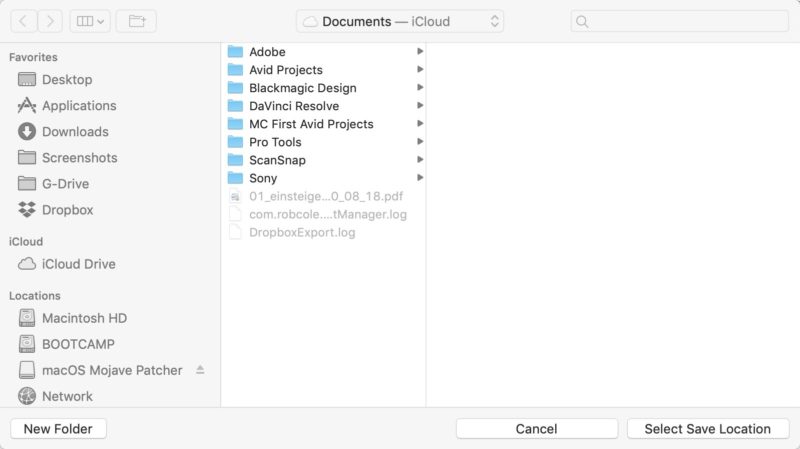Click the Desktop icon in Favorites
Image resolution: width=800 pixels, height=449 pixels.
27,80
